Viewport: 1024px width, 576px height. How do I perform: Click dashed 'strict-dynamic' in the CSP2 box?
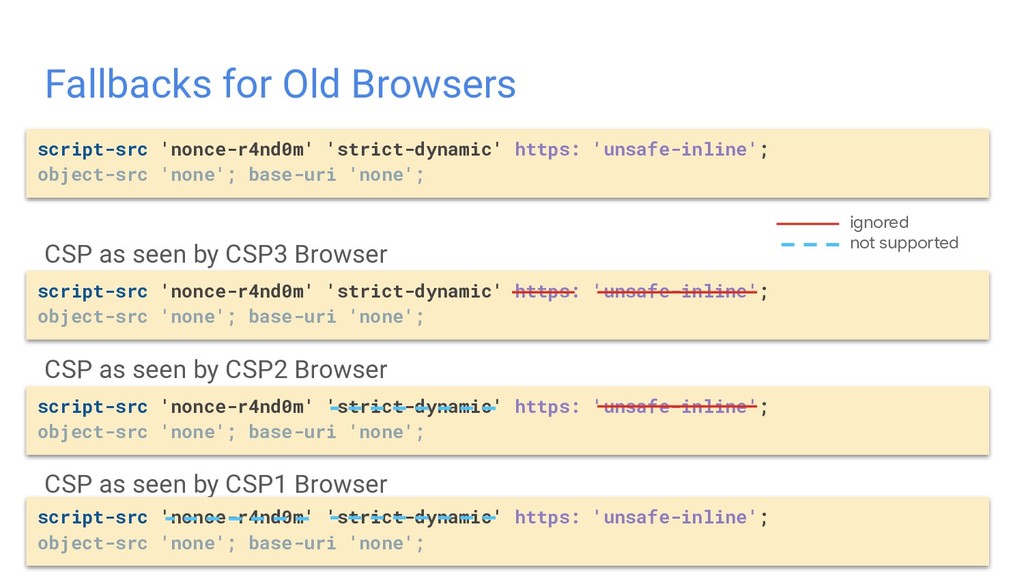(x=414, y=407)
